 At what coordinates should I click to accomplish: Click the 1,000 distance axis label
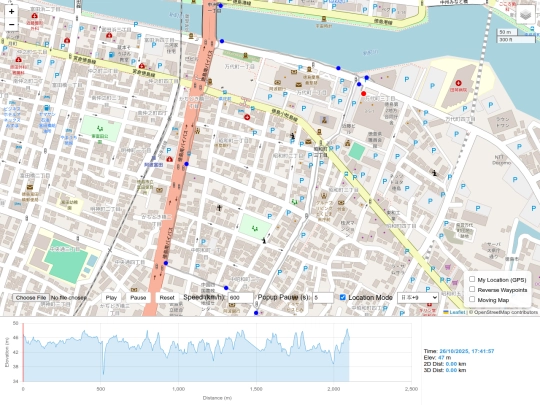178,389
